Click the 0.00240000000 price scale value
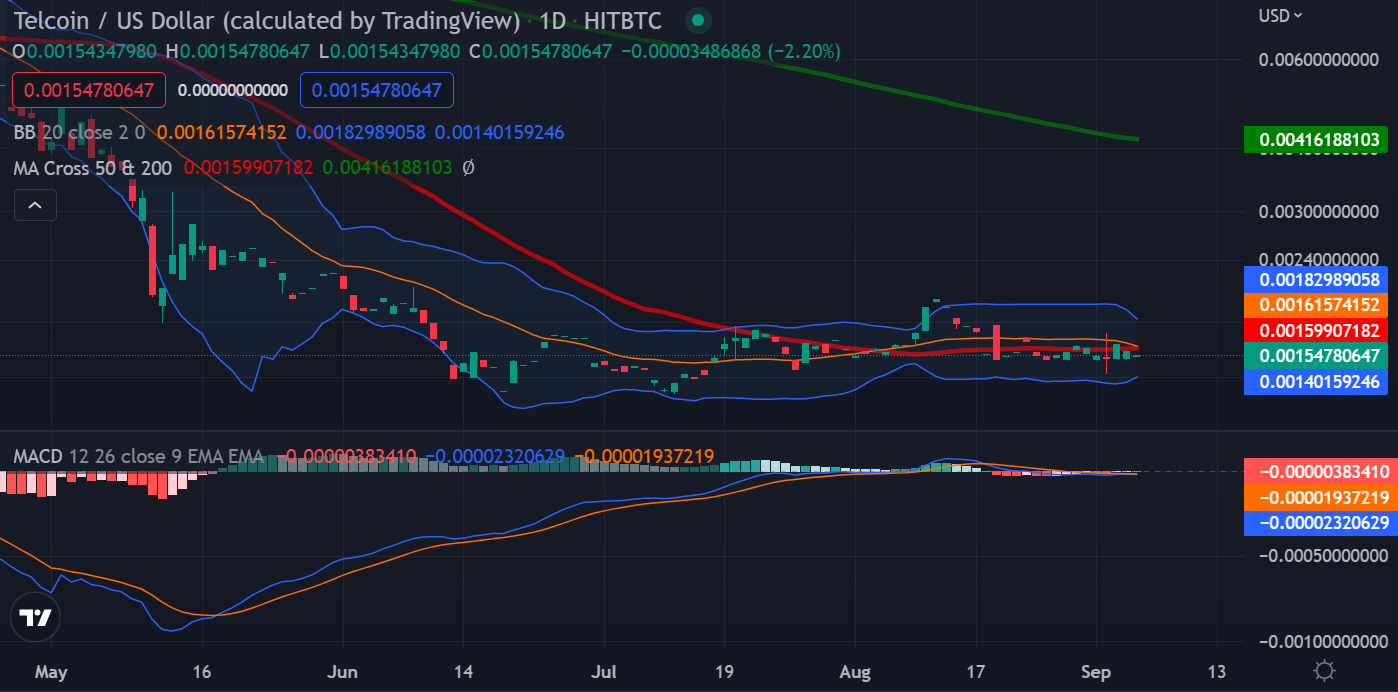 (1320, 259)
